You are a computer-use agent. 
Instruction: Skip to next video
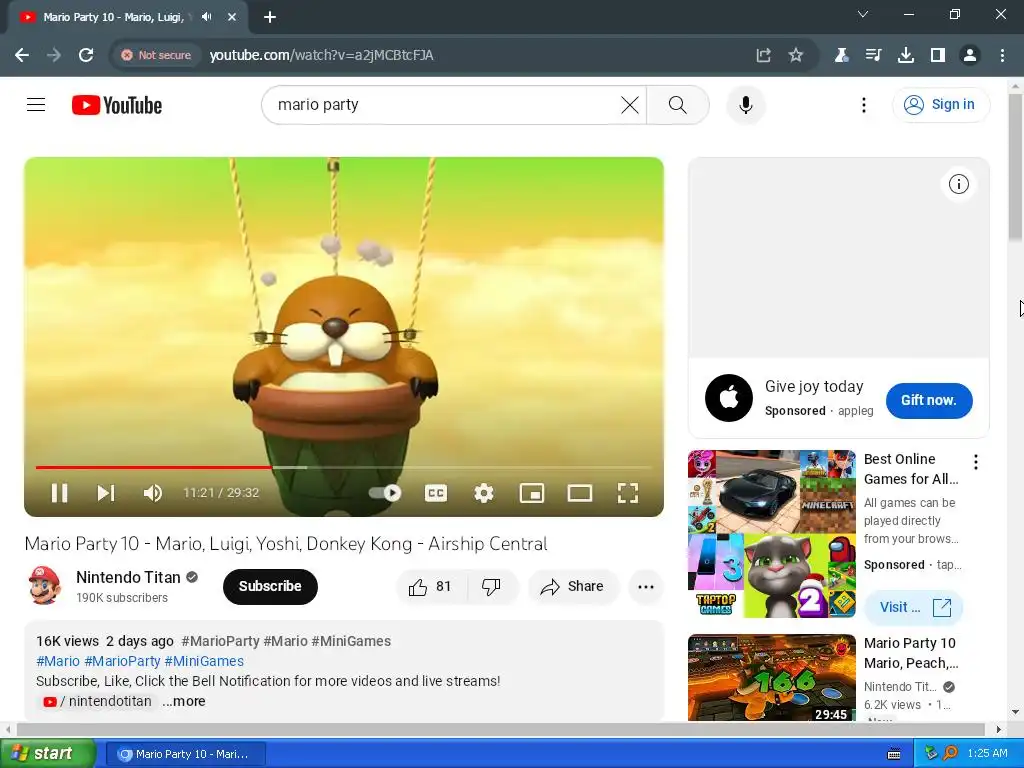106,493
